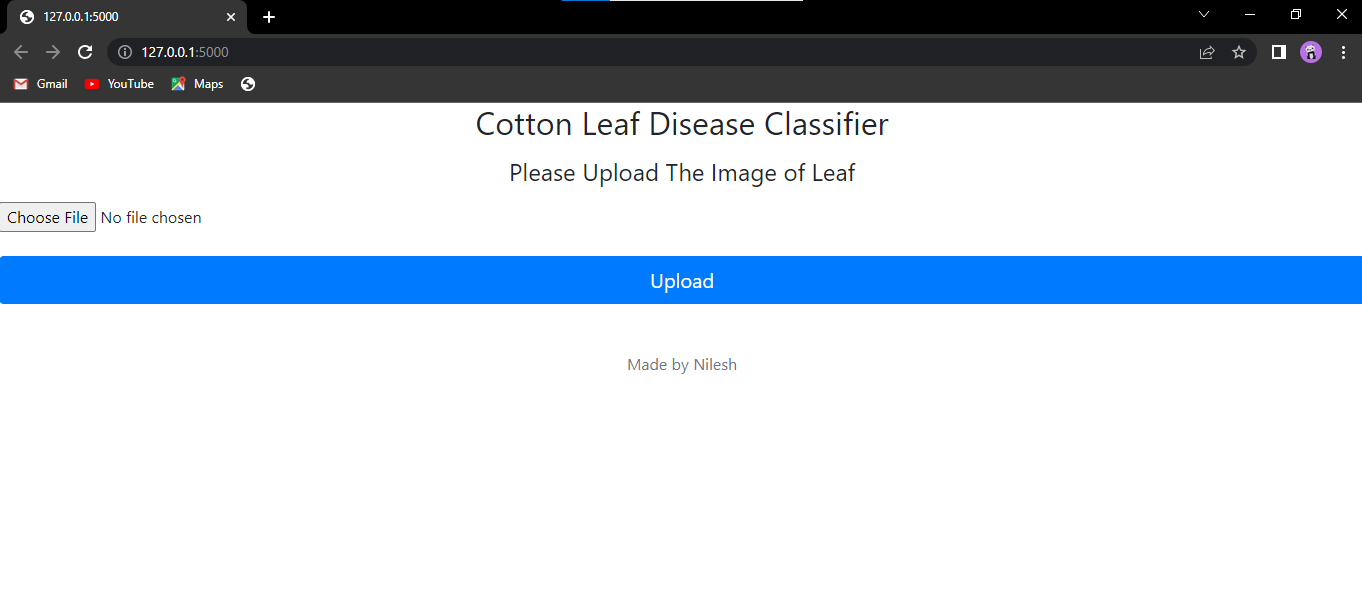Open the share this page icon
The height and width of the screenshot is (594, 1362).
click(1207, 52)
